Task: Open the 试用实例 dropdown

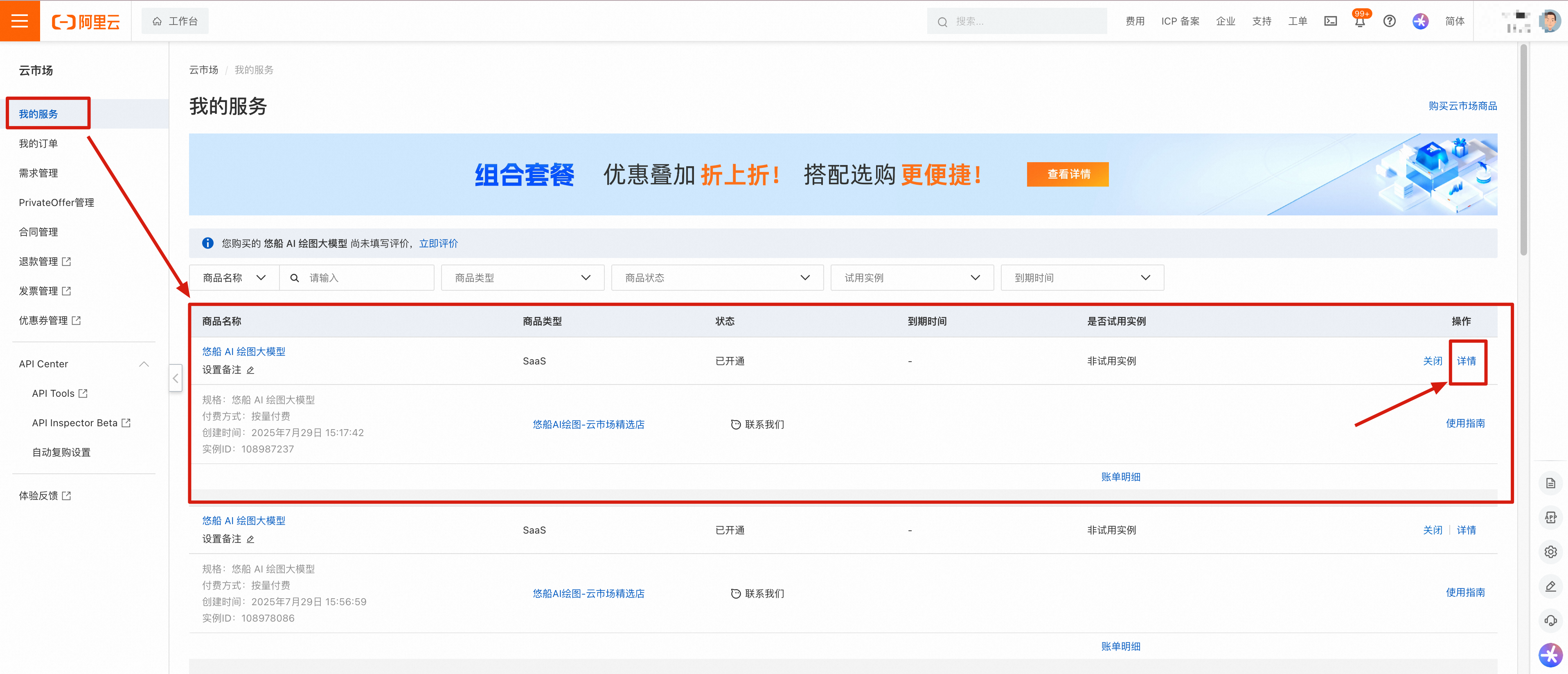Action: pyautogui.click(x=912, y=278)
